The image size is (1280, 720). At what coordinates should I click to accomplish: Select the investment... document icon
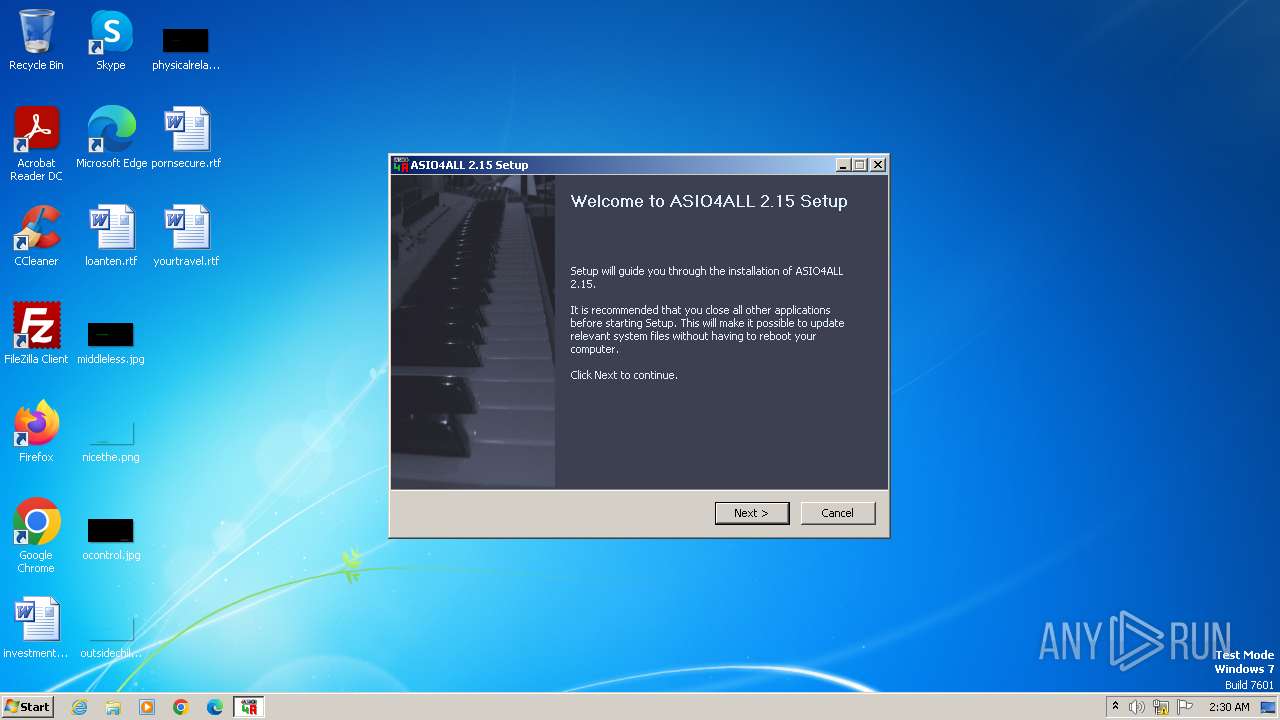(36, 628)
